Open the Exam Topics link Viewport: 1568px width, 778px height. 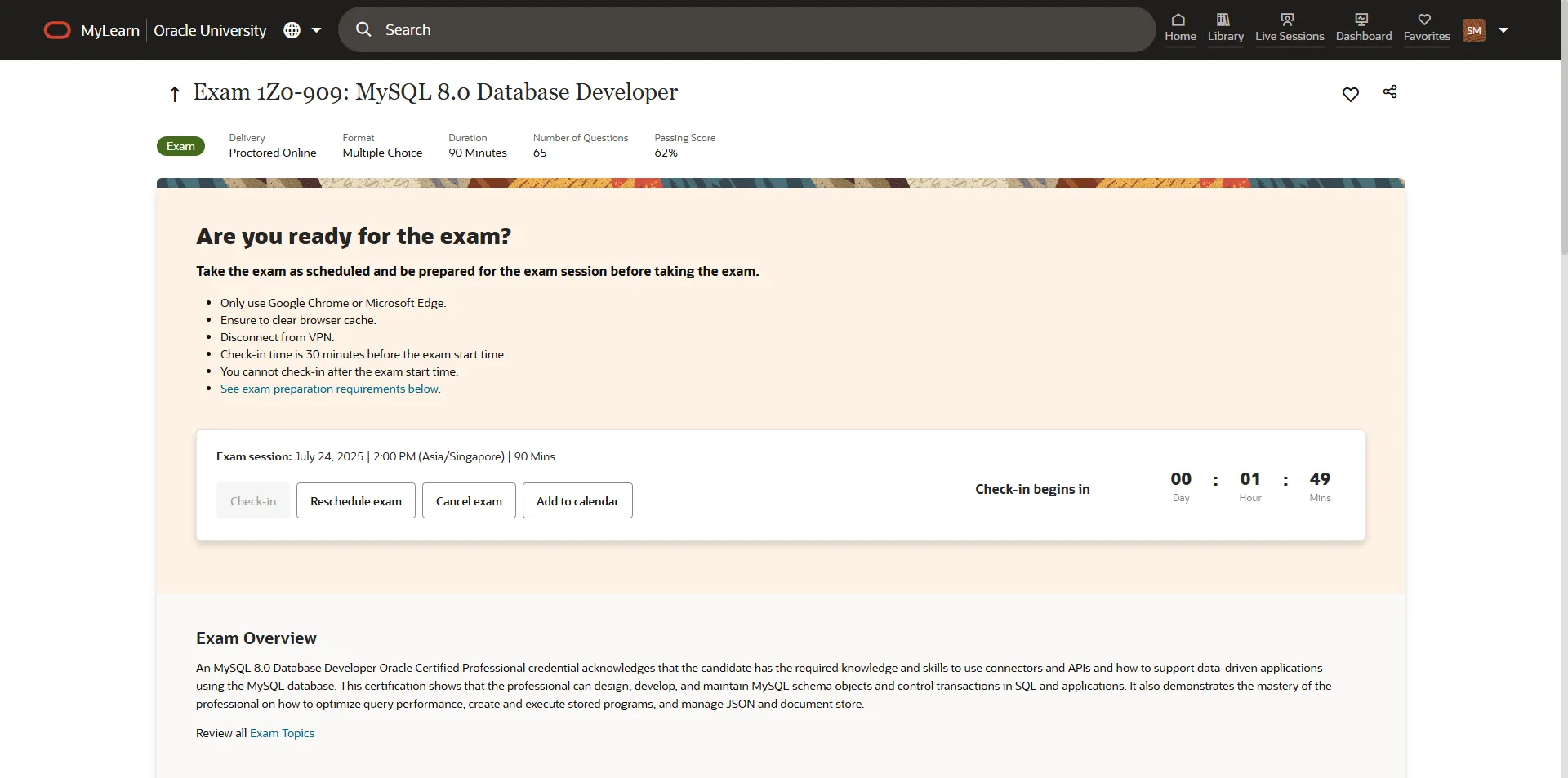coord(282,733)
